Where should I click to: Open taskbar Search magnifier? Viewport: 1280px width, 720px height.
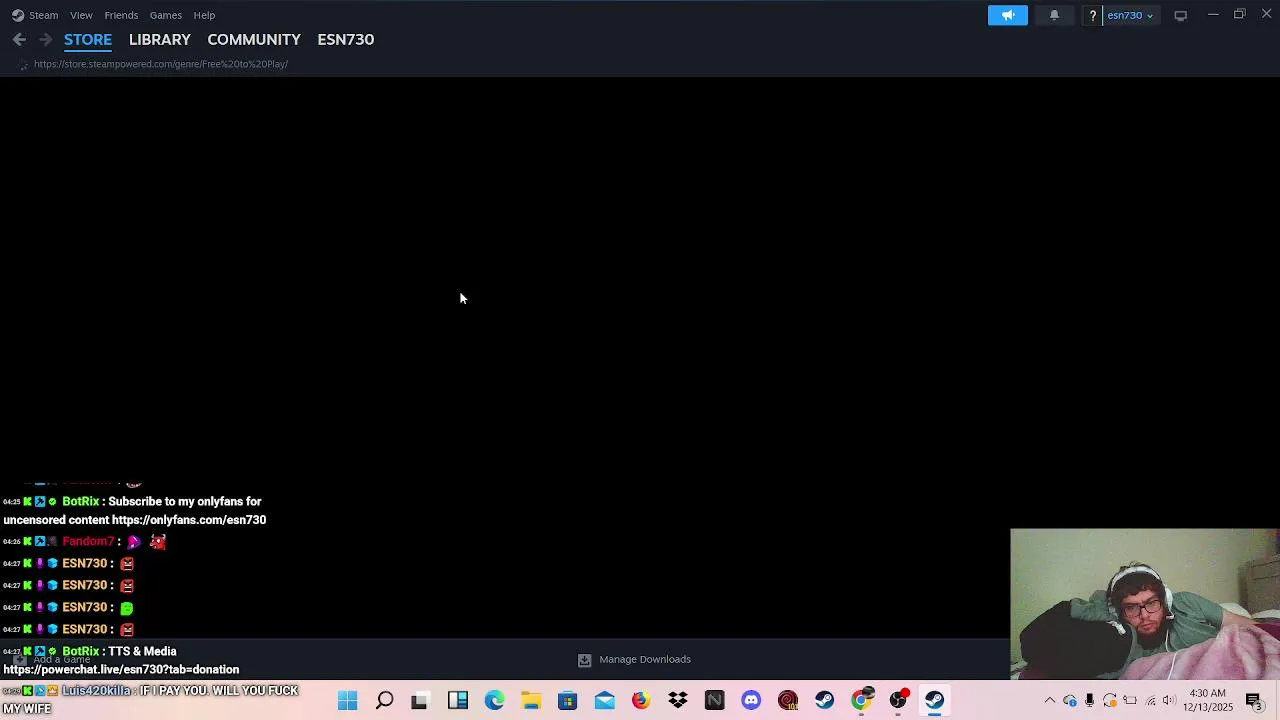coord(384,701)
